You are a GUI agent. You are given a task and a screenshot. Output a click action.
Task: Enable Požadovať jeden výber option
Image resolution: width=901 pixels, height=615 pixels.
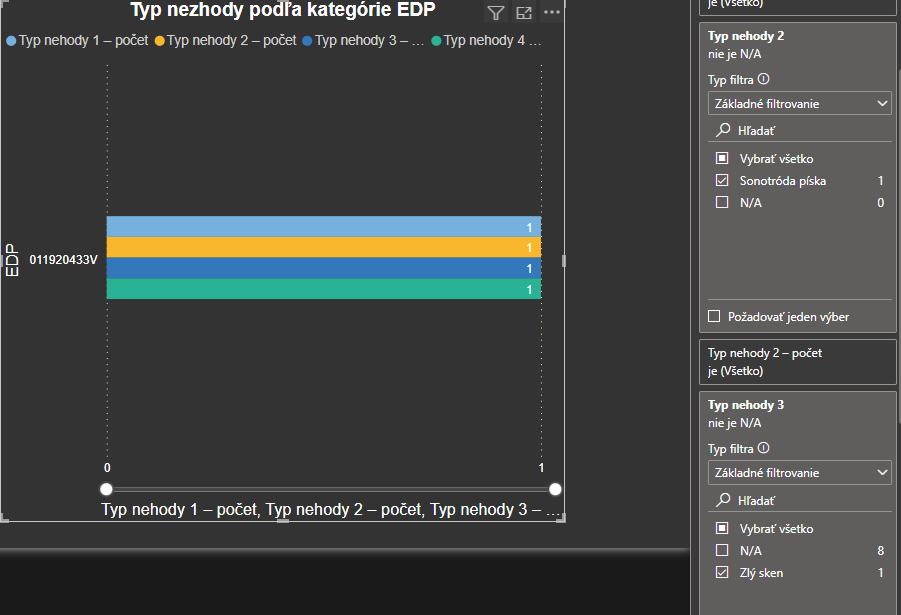[714, 316]
